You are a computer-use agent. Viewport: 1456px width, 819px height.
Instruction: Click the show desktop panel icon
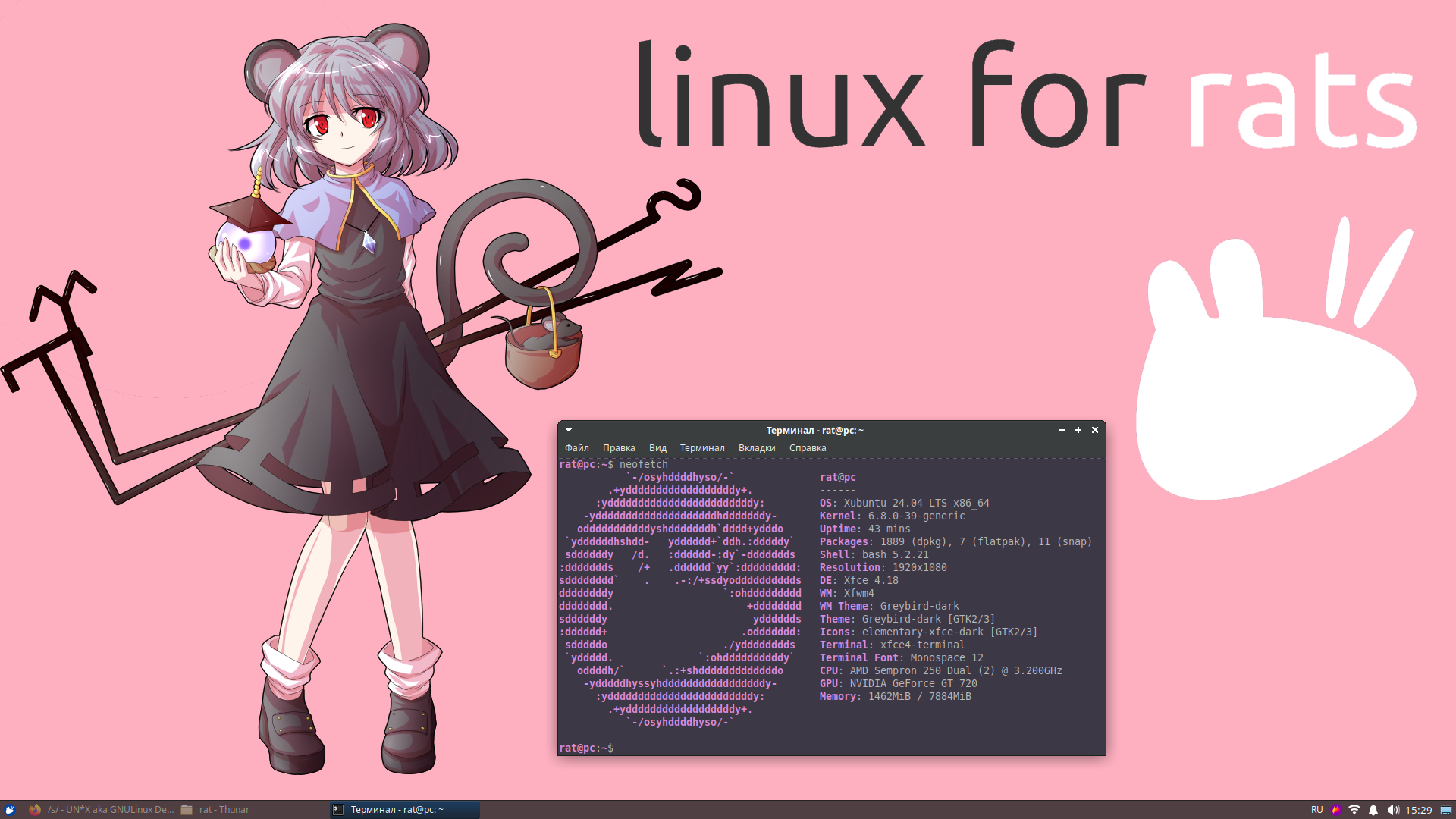(1446, 810)
